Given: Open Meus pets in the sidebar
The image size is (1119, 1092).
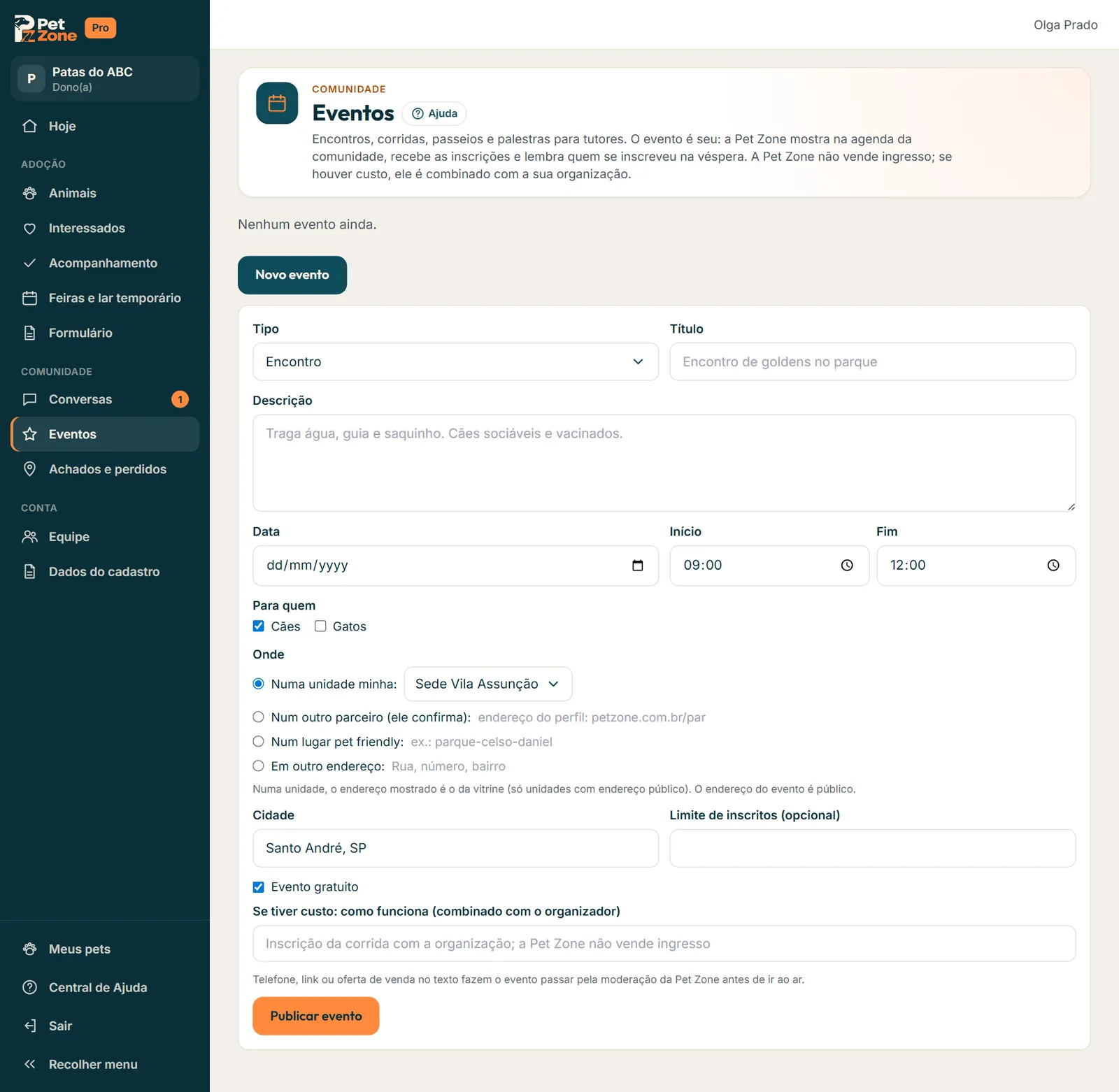Looking at the screenshot, I should click(x=105, y=949).
